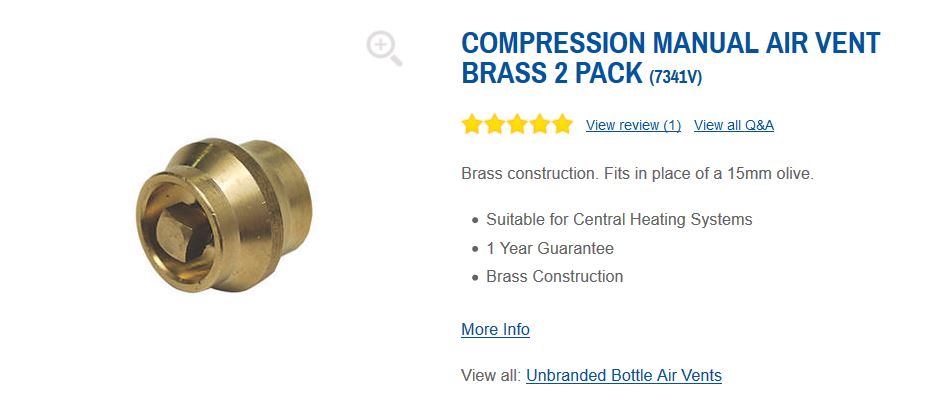Select the 1 Year Guarantee bullet text
The width and height of the screenshot is (932, 411).
point(549,248)
